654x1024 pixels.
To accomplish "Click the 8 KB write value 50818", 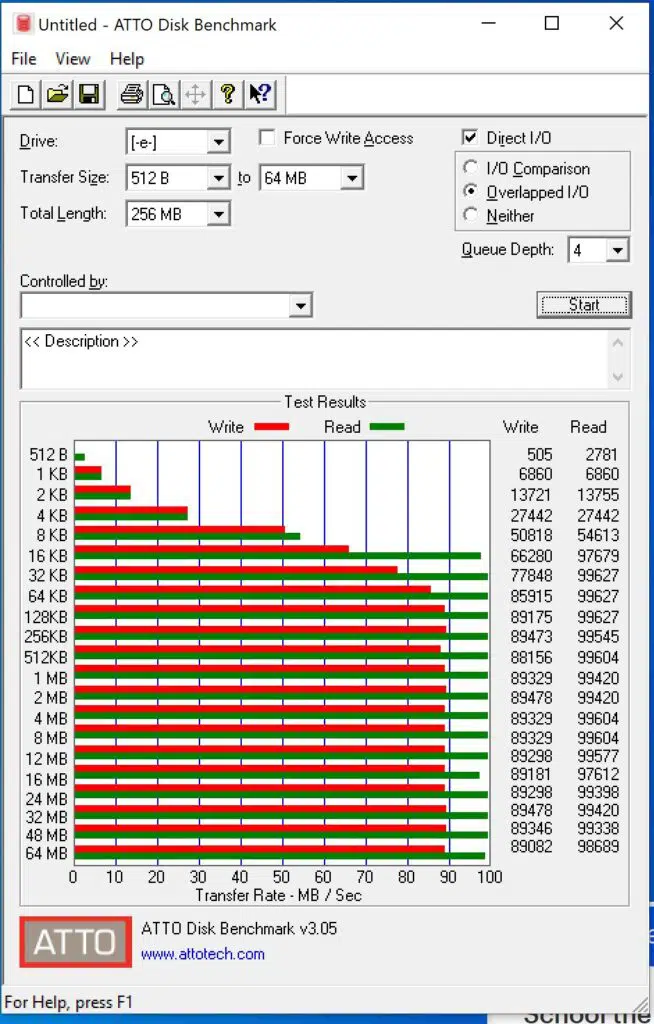I will click(x=532, y=535).
